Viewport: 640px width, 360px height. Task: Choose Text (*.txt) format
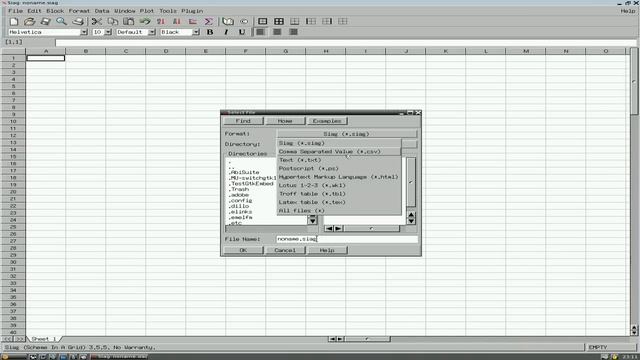pos(339,160)
